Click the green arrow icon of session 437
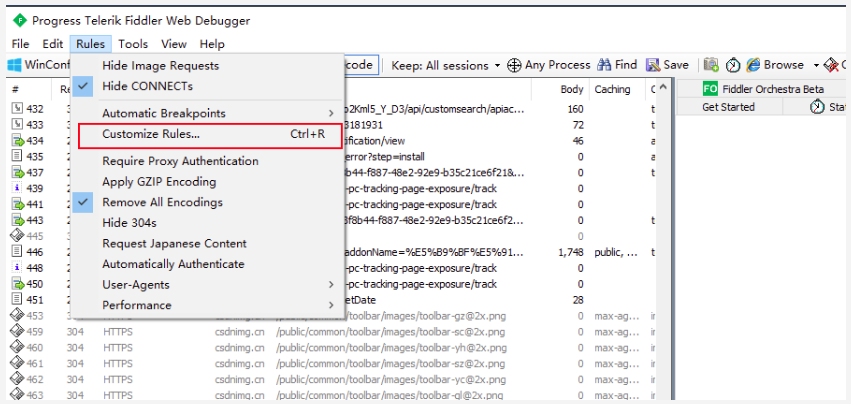This screenshot has width=851, height=404. (18, 173)
